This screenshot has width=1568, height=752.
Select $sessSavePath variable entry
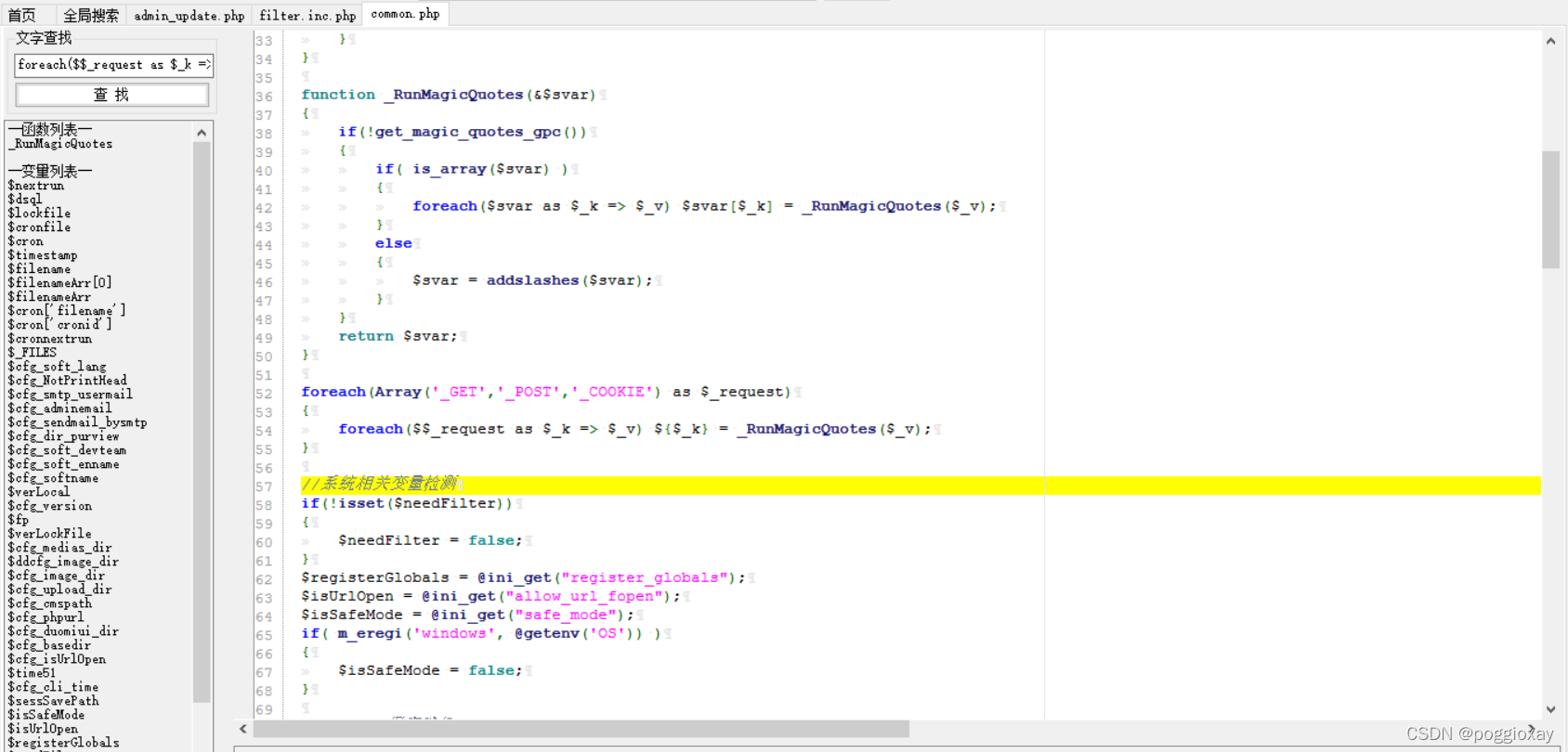[x=53, y=701]
